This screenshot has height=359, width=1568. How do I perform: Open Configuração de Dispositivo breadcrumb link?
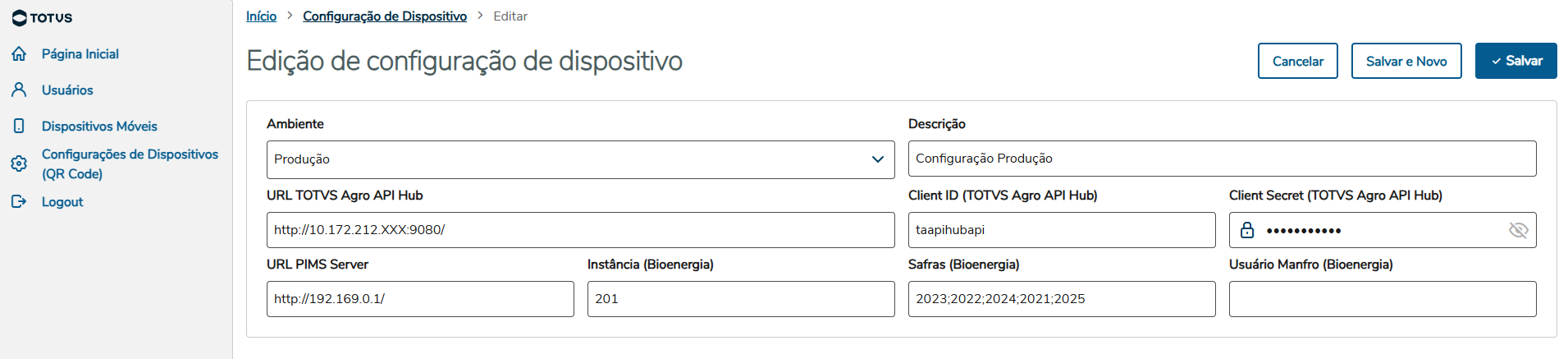tap(384, 16)
